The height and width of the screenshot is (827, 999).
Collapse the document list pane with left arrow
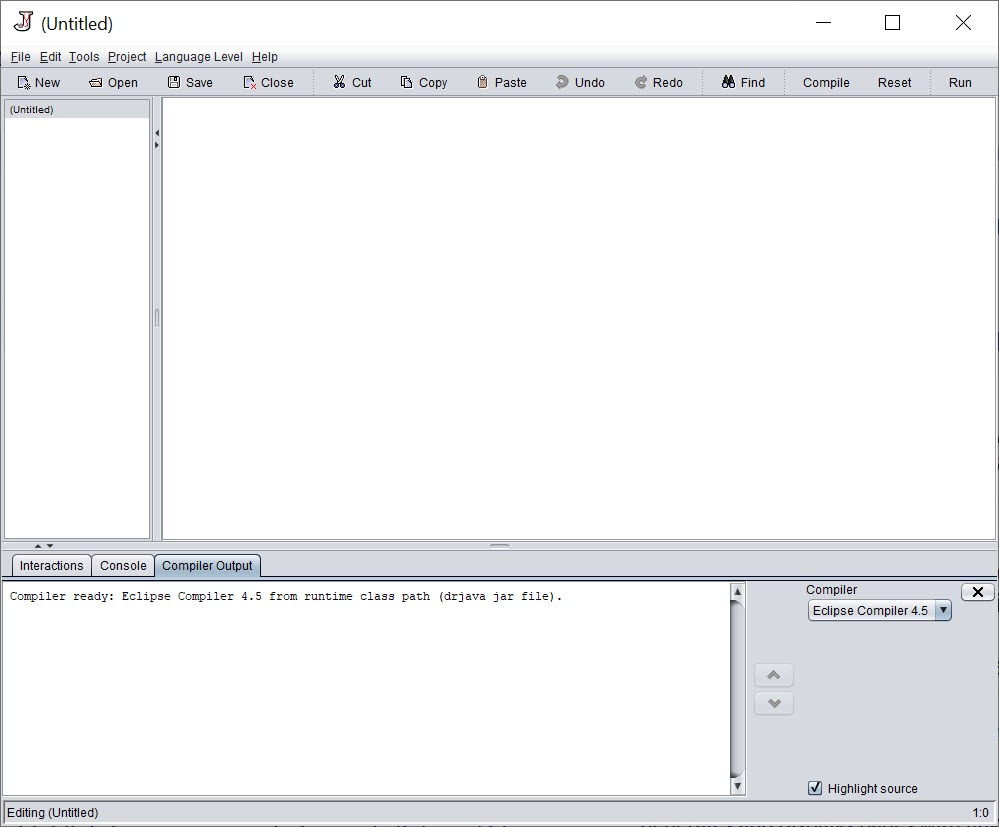coord(157,133)
